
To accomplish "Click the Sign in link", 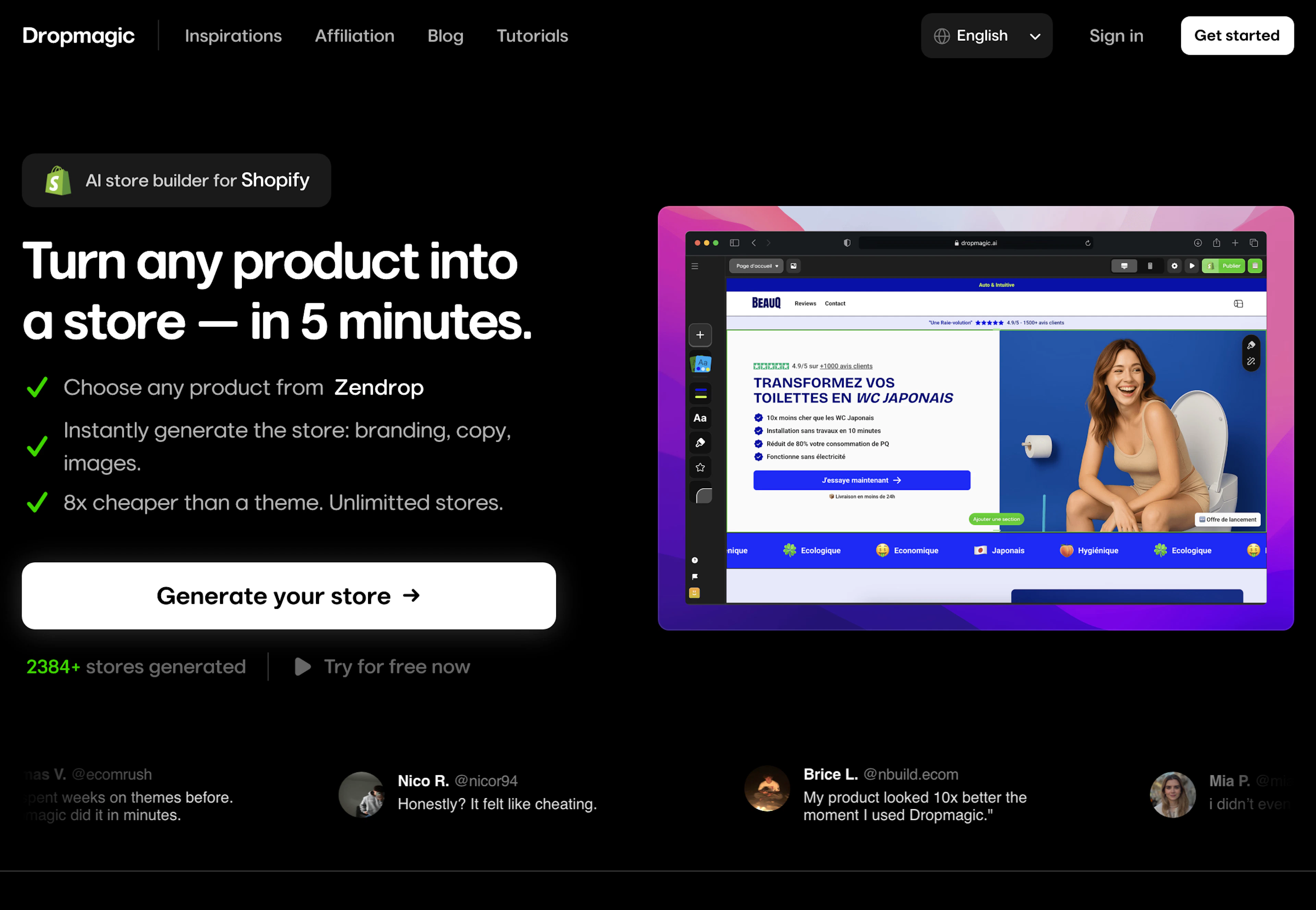I will 1116,36.
